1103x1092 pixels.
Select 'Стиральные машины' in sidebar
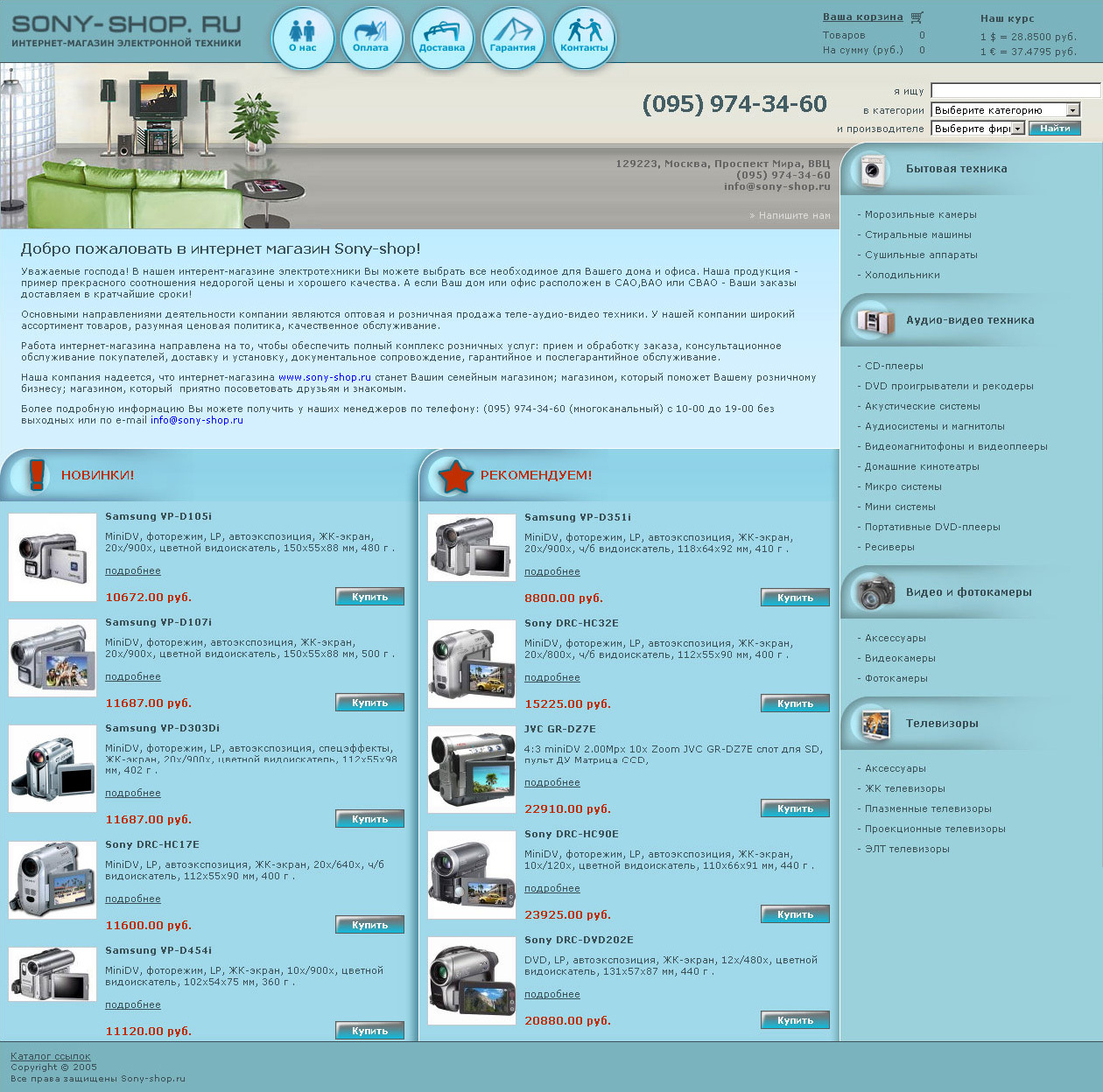click(918, 234)
